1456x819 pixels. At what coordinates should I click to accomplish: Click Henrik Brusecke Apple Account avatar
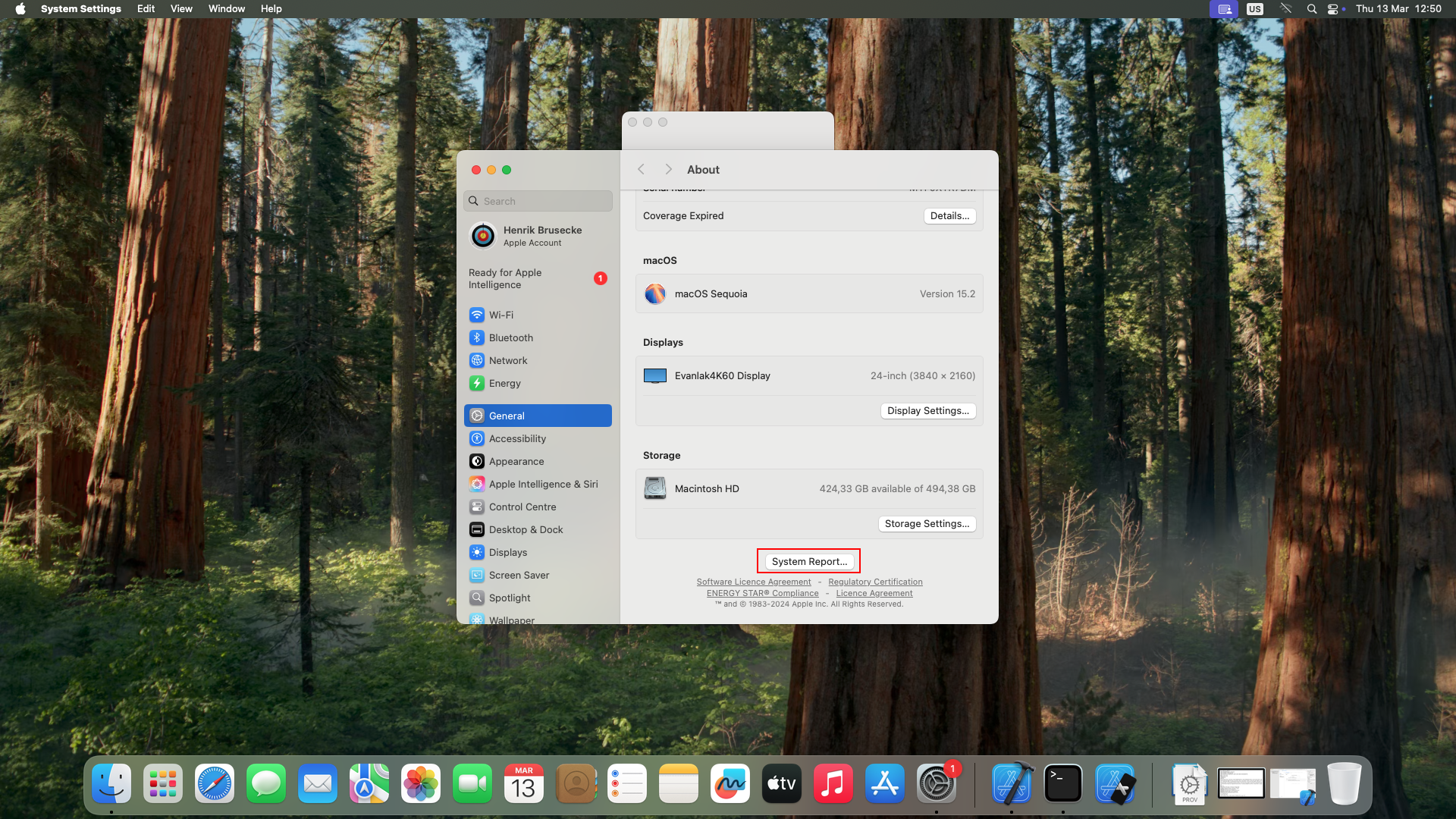483,236
